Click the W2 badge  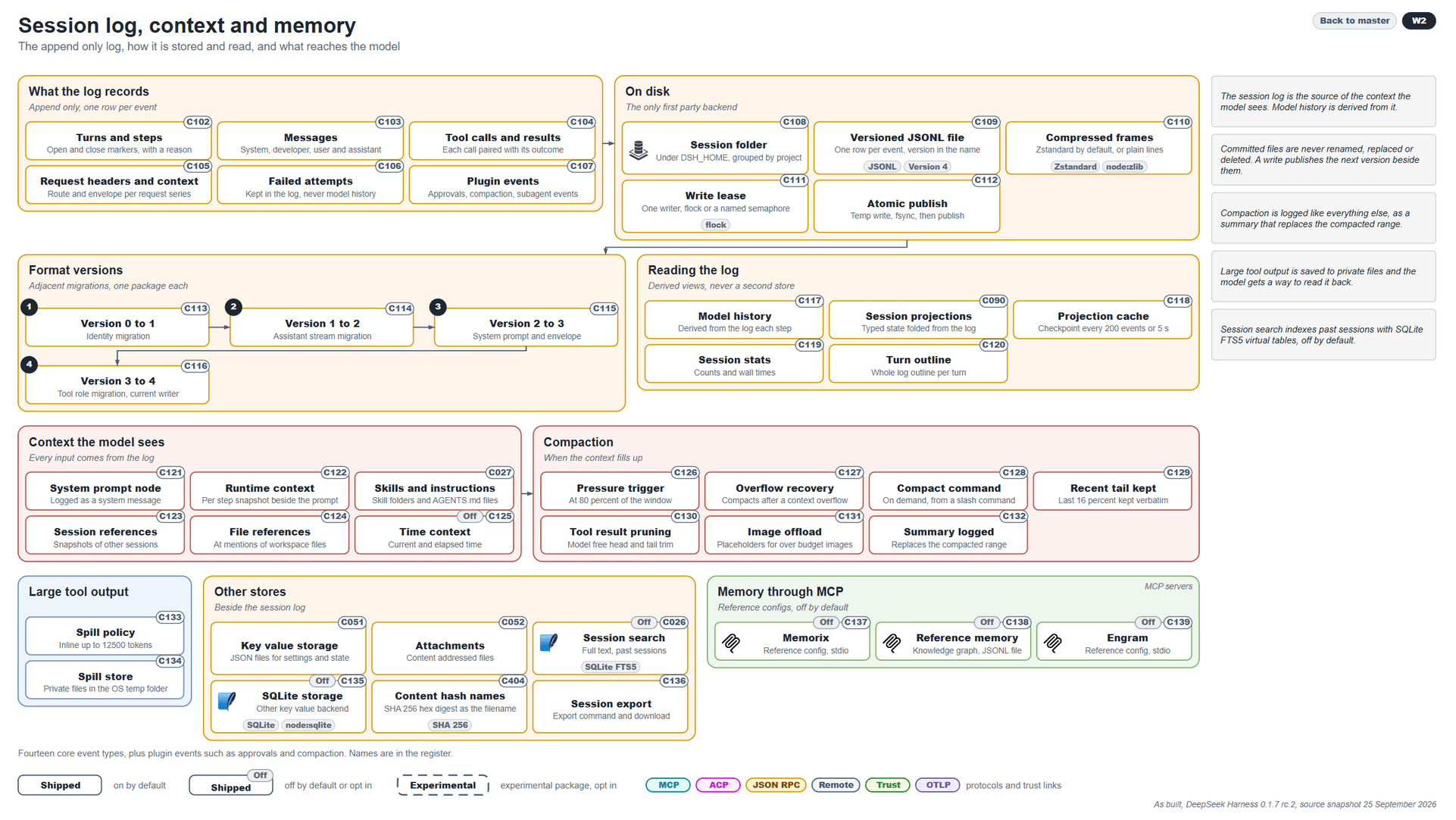[1419, 20]
